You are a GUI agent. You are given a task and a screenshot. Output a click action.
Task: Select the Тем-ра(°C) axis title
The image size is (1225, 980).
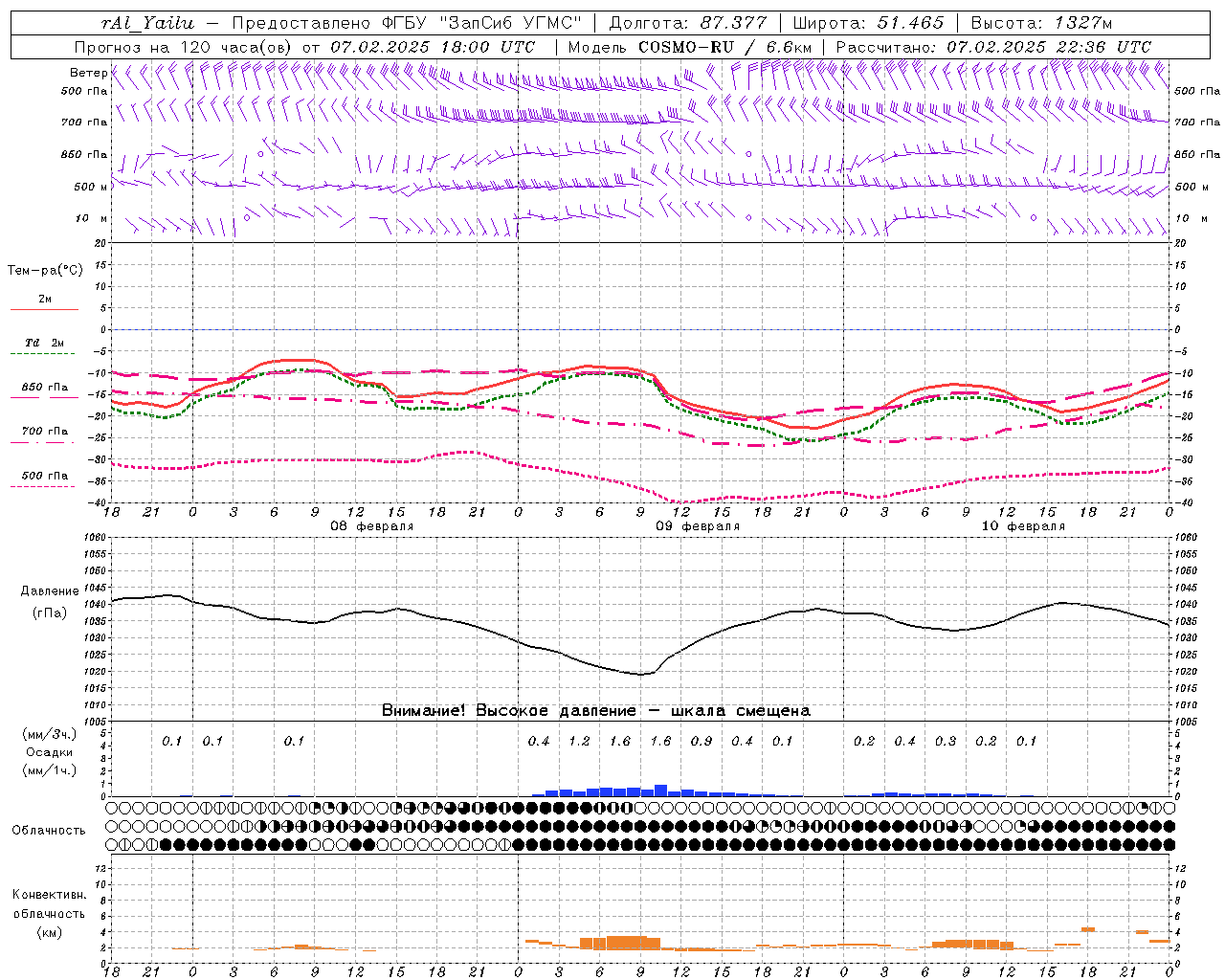pos(45,271)
